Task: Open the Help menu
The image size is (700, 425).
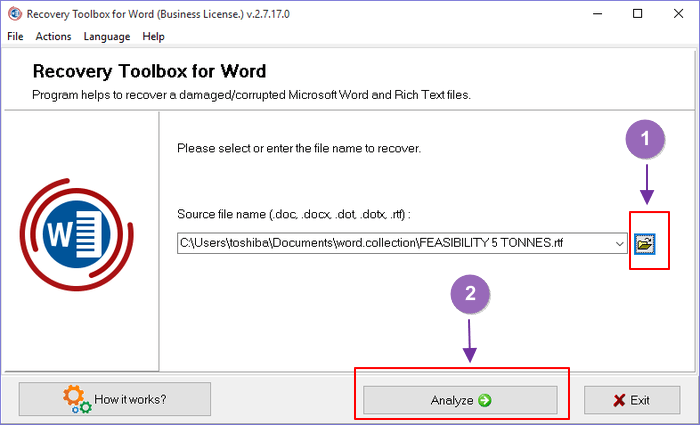Action: 153,37
